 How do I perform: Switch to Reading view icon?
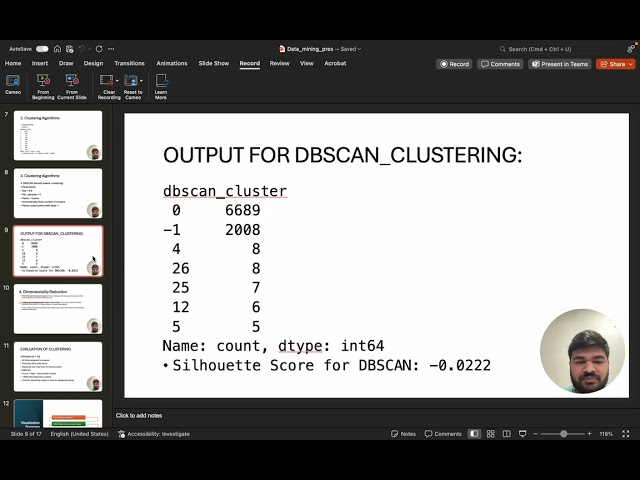tap(507, 434)
